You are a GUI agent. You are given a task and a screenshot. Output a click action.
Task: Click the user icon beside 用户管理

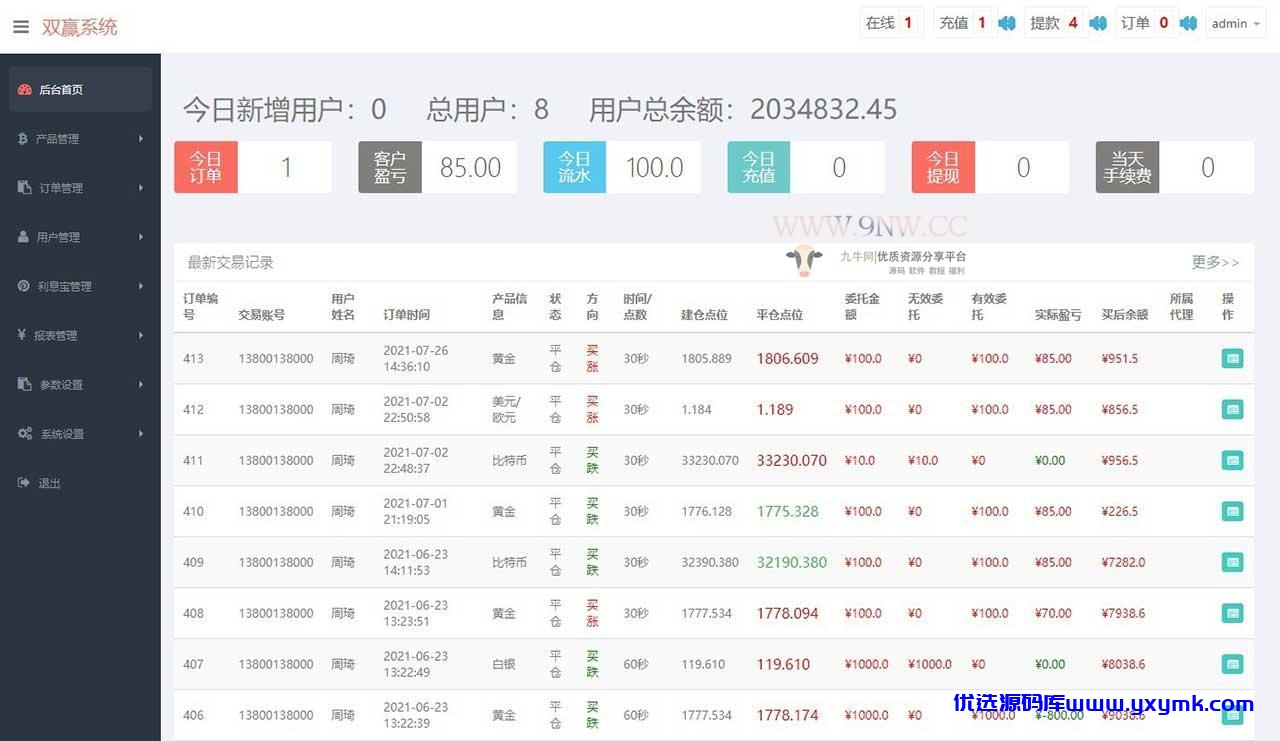[24, 237]
